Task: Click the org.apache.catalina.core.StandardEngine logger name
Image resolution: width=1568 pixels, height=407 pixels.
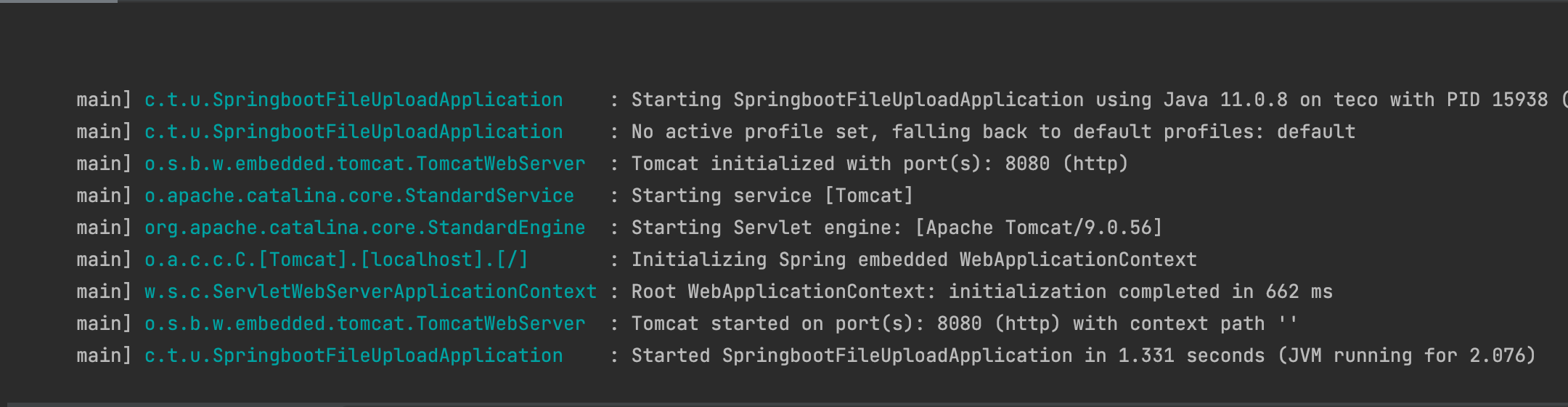Action: click(x=364, y=227)
